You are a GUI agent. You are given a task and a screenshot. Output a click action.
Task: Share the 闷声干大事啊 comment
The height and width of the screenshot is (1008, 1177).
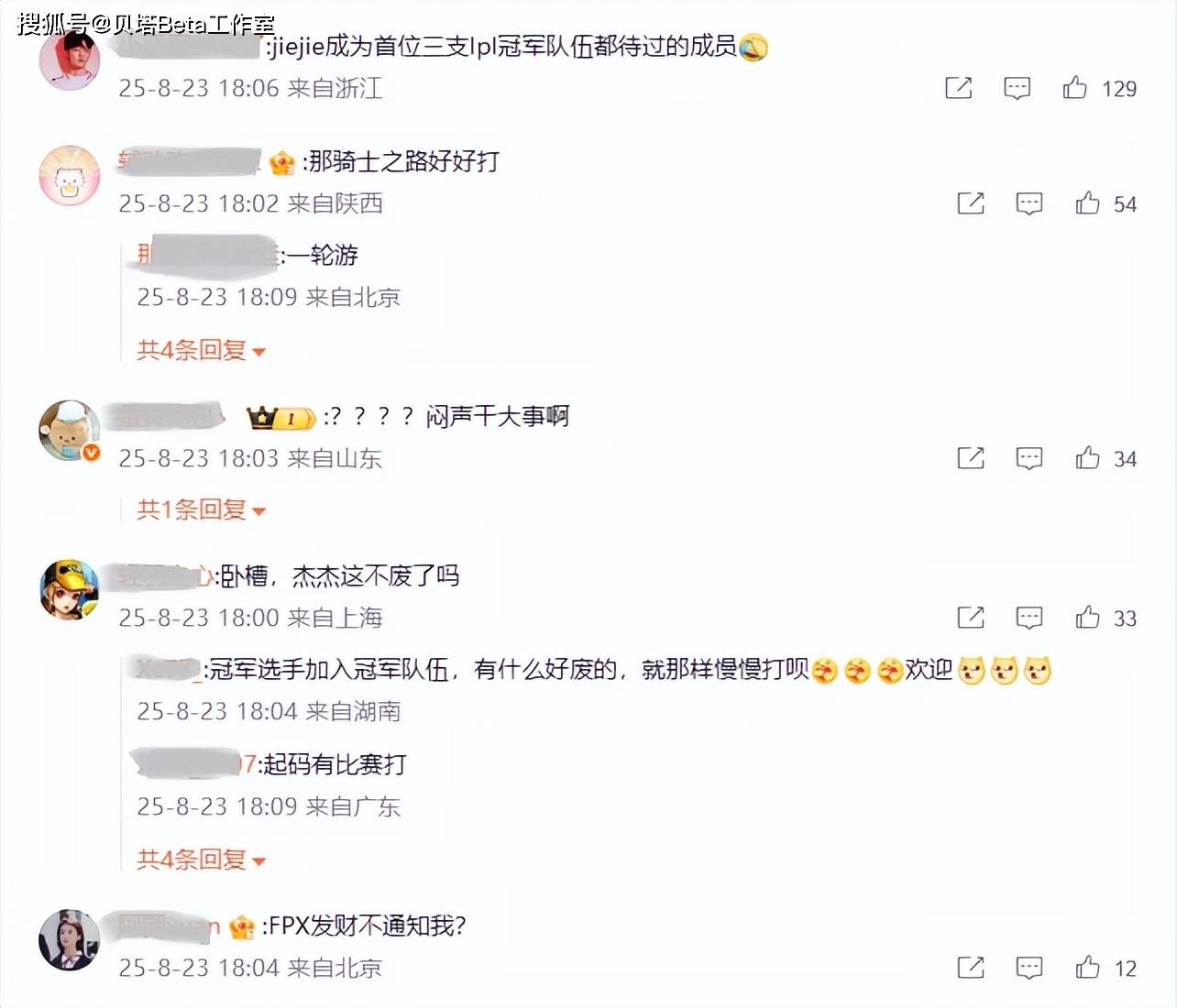click(971, 458)
